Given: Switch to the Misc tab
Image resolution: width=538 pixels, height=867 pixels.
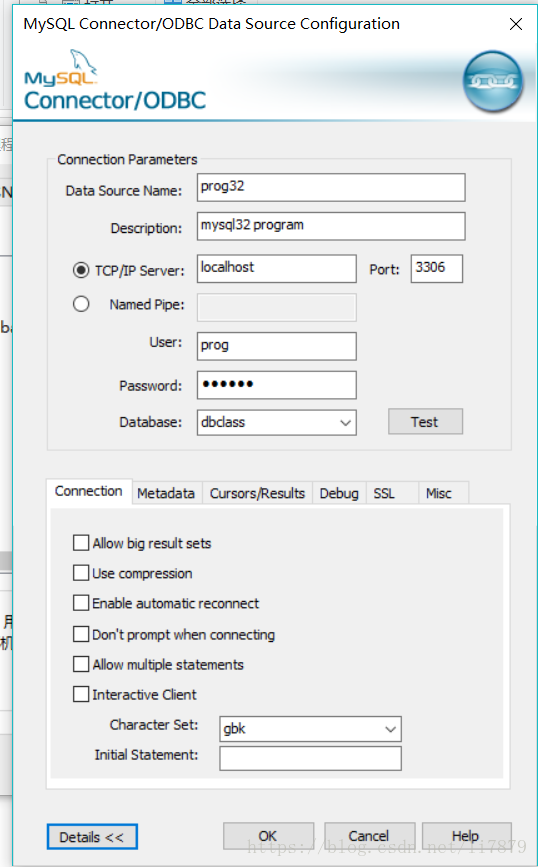Looking at the screenshot, I should [443, 493].
